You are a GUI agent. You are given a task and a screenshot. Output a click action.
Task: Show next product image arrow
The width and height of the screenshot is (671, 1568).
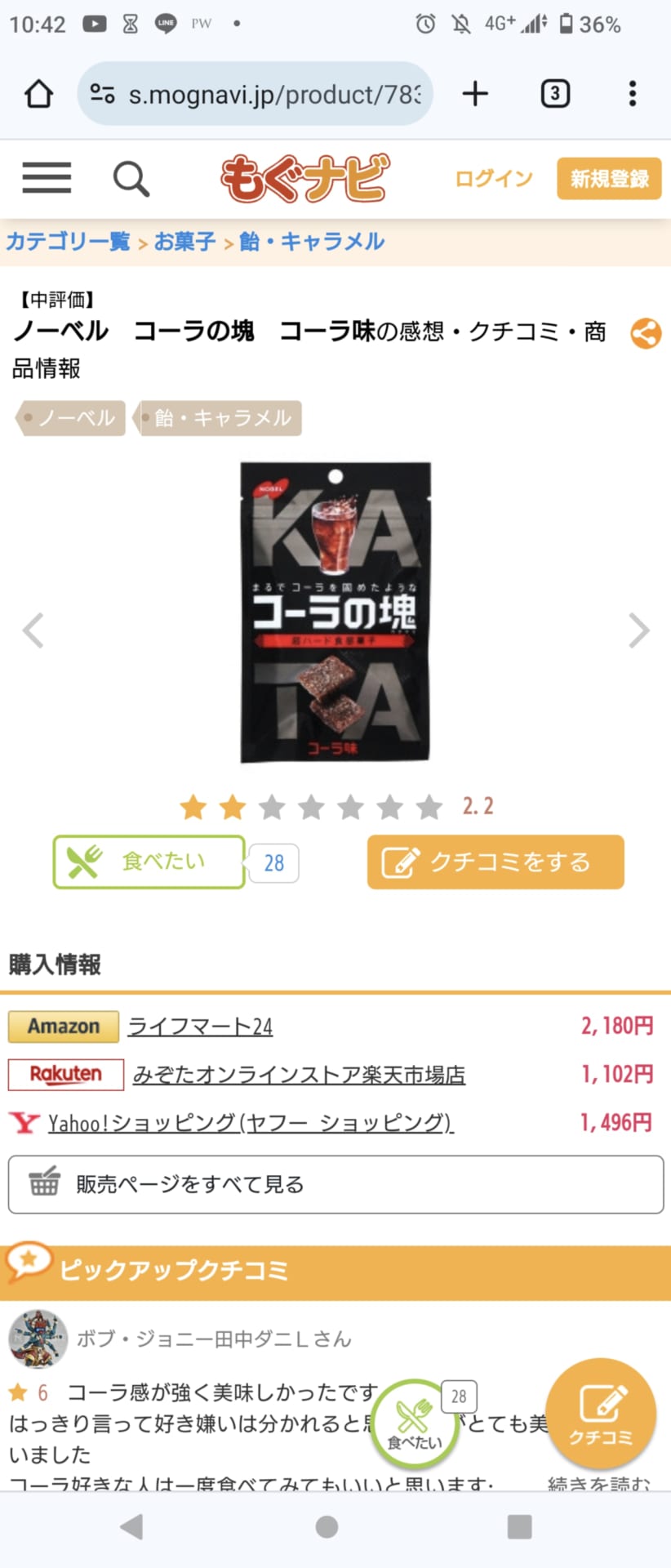click(x=639, y=630)
